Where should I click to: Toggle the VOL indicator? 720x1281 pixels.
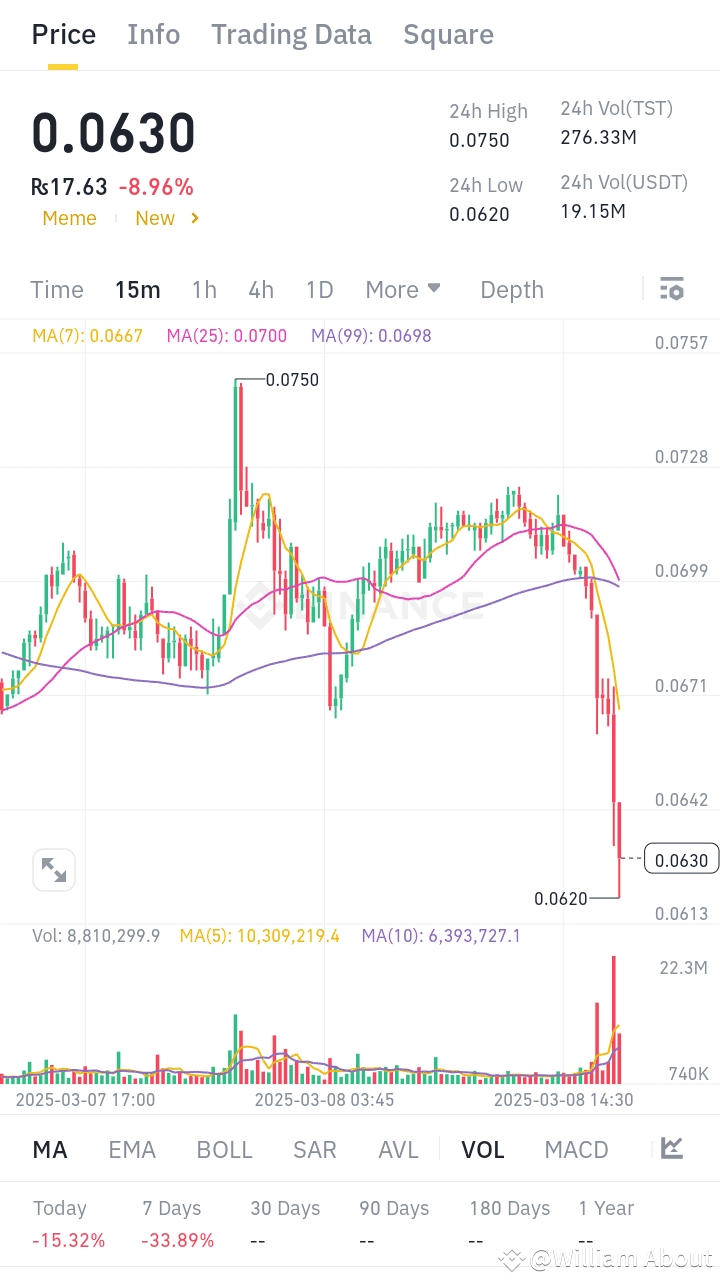point(483,1149)
